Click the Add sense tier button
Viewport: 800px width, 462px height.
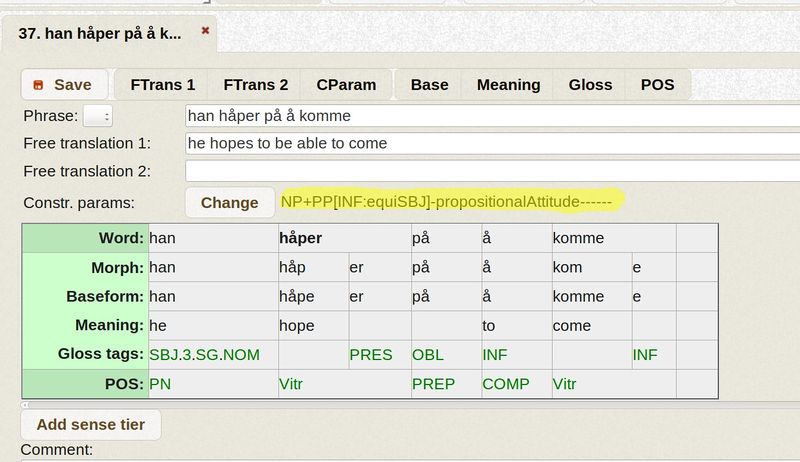[91, 425]
